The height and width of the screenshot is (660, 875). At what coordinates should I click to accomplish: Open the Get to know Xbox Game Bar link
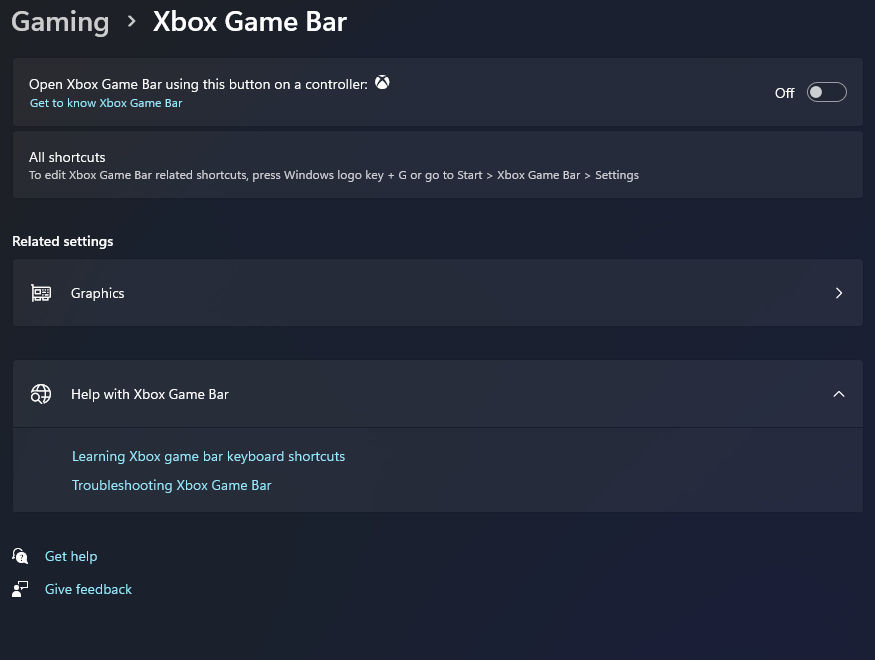click(x=106, y=103)
